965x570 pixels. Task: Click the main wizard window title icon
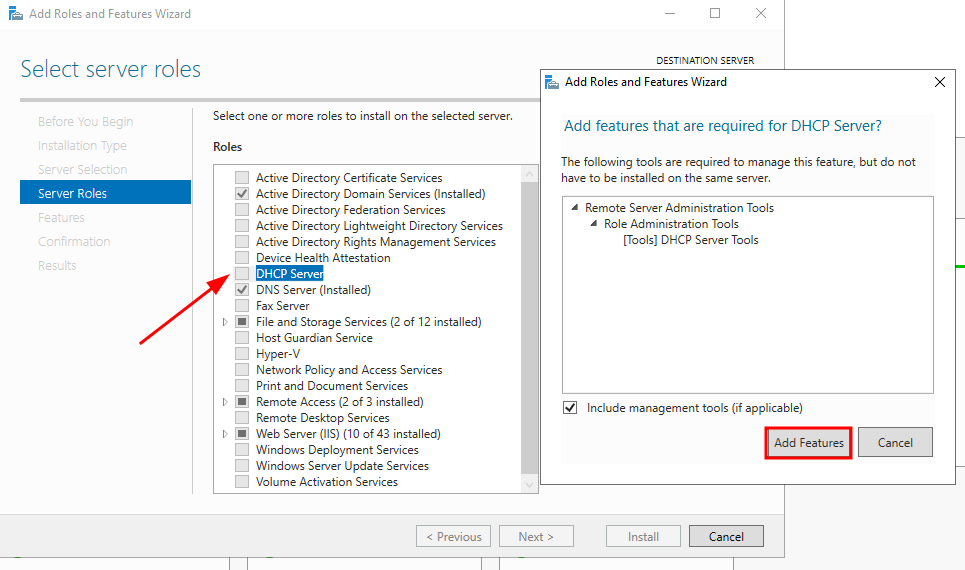tap(14, 14)
